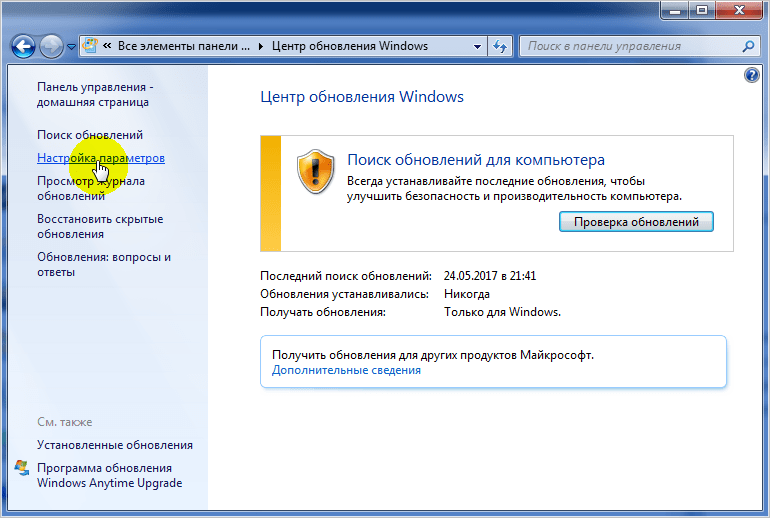Select 'Все элементы панели' breadcrumb
The width and height of the screenshot is (770, 518).
pos(184,46)
